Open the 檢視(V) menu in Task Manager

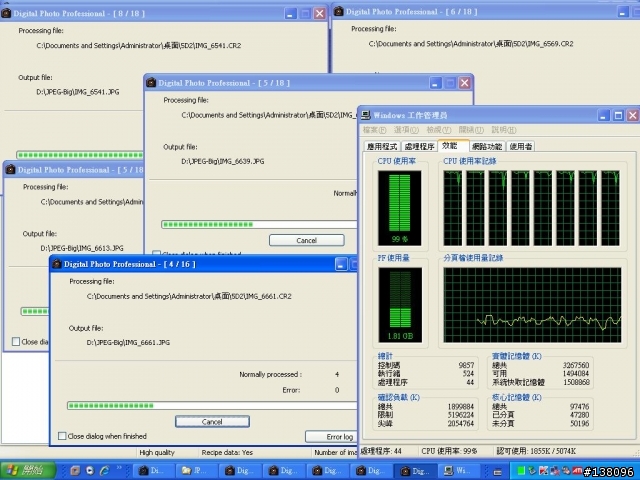click(439, 130)
